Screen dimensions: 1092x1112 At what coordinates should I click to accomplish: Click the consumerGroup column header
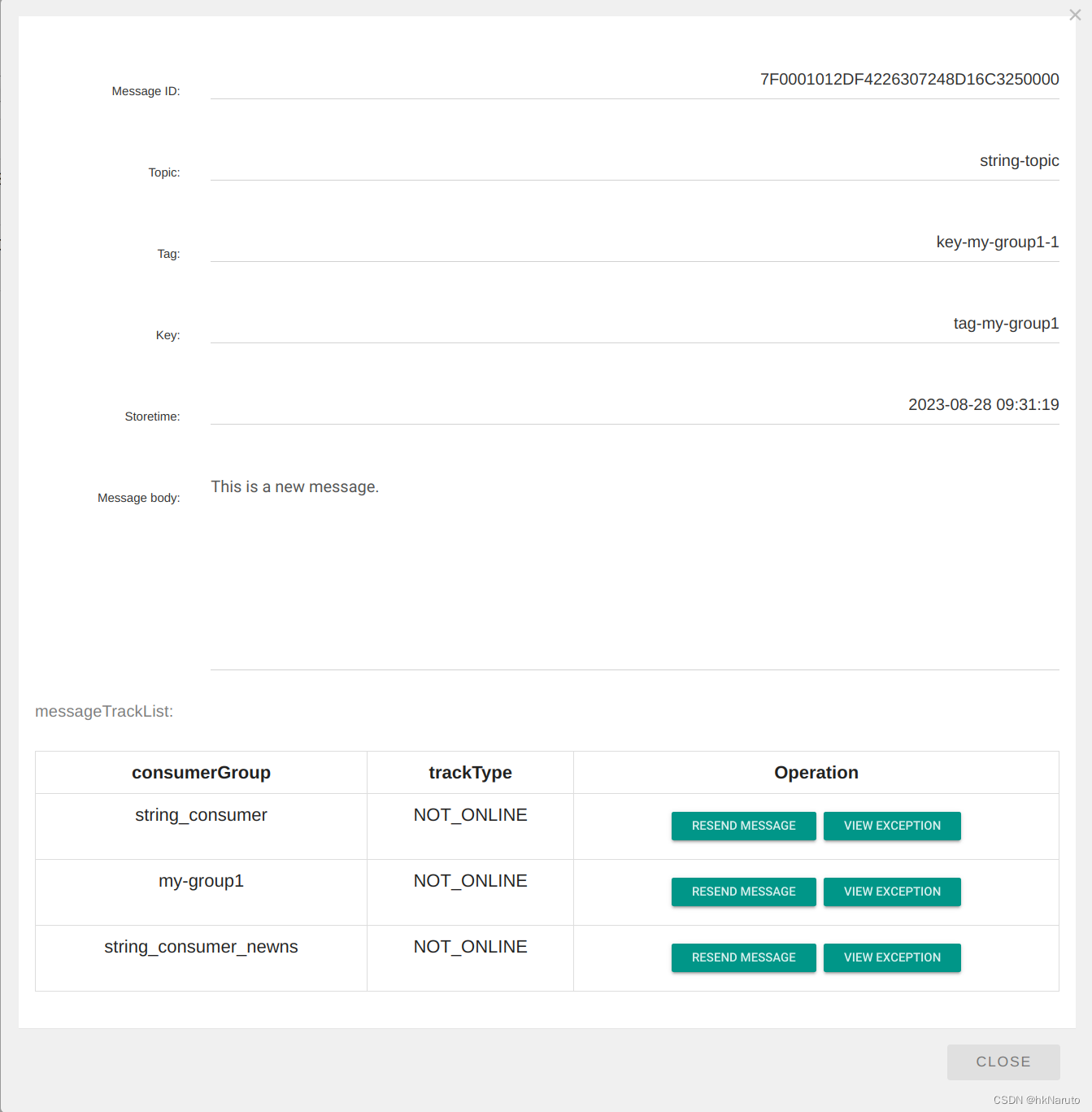(201, 772)
